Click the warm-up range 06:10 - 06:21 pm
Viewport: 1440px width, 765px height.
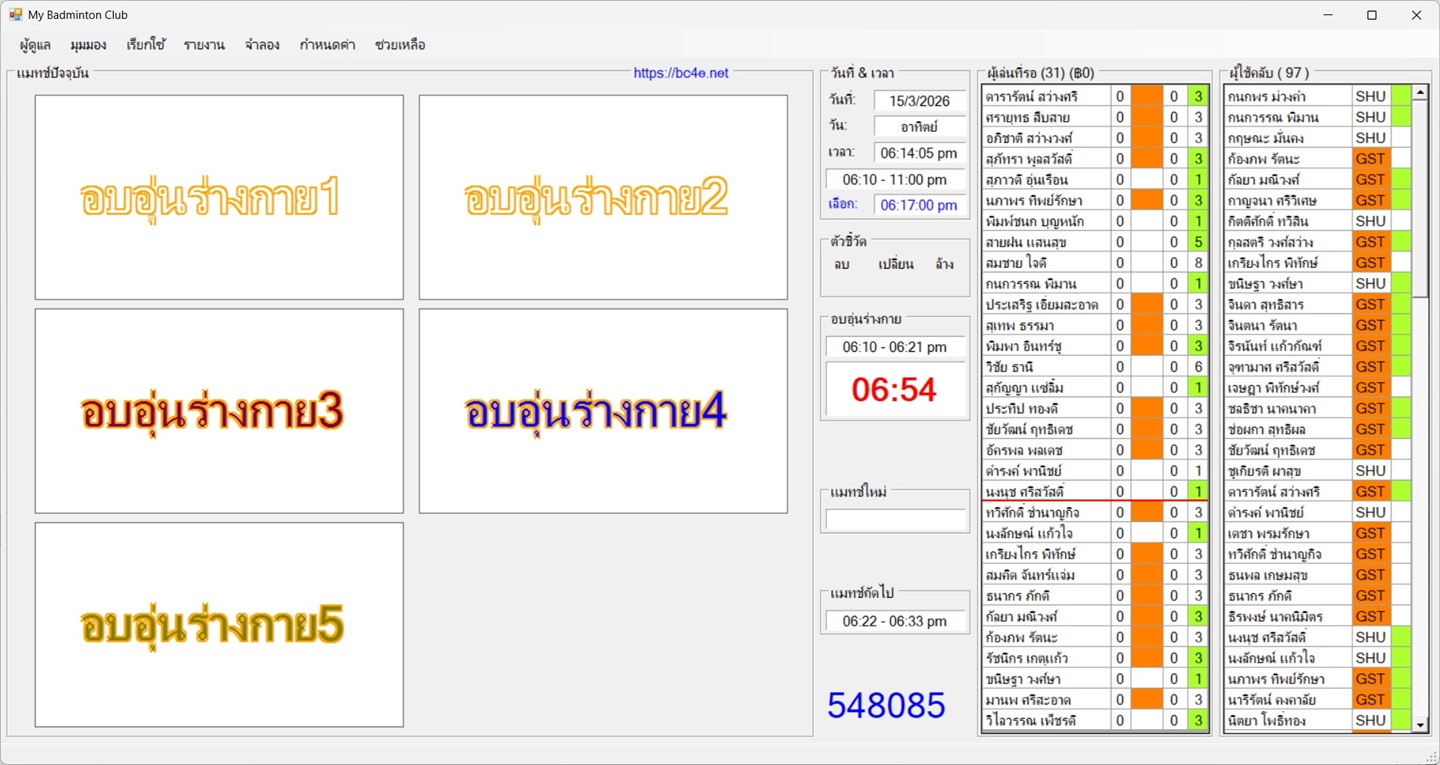pos(895,347)
